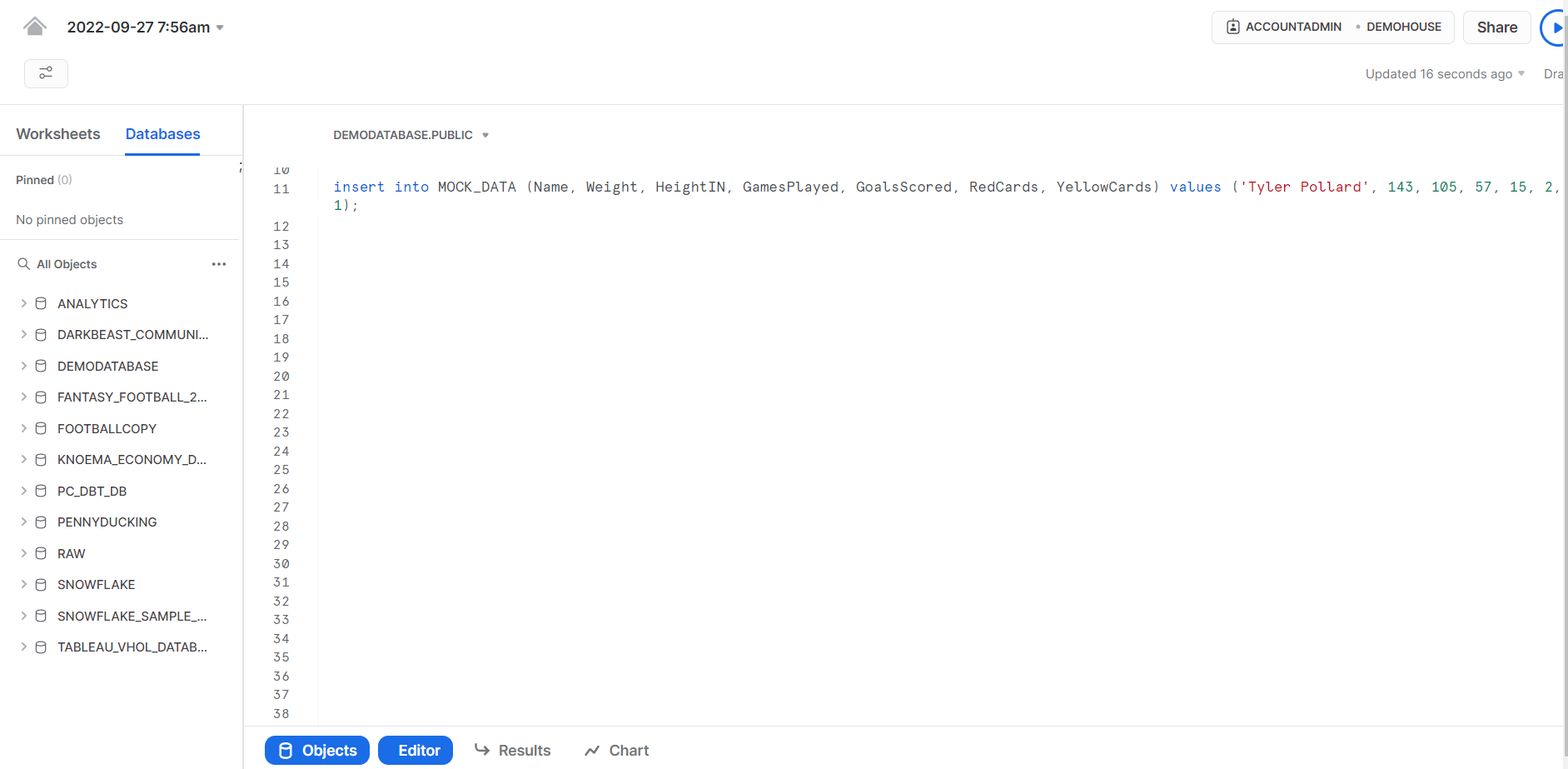Image resolution: width=1568 pixels, height=769 pixels.
Task: Click the Results pane arrow icon
Action: tap(483, 750)
